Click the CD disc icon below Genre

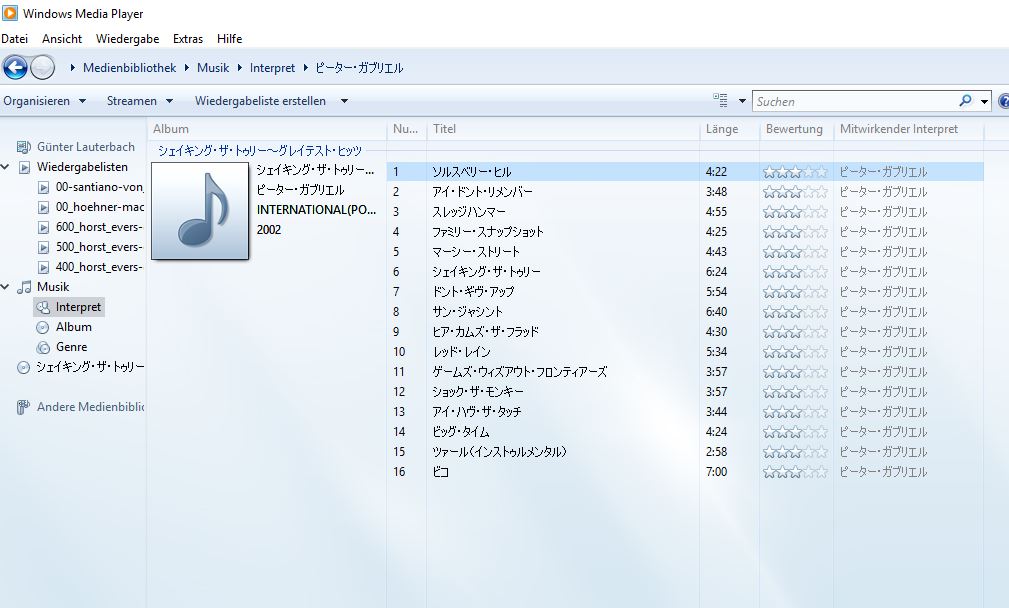tap(23, 367)
